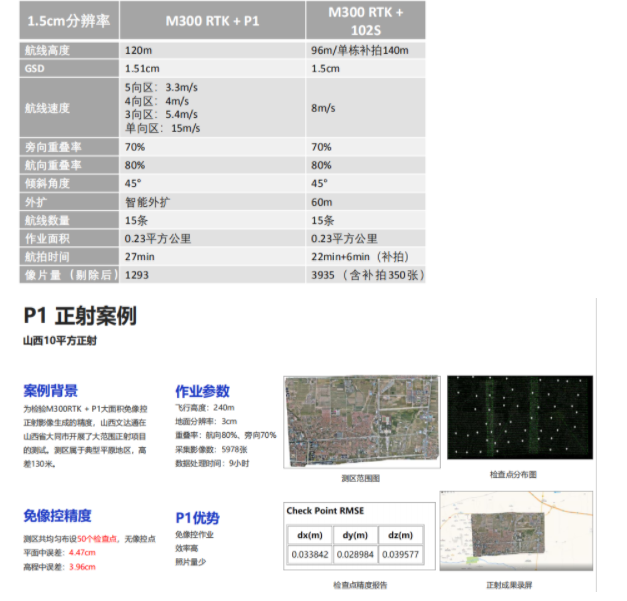This screenshot has width=627, height=601.
Task: Click cell '3935 (含补拍350张)'
Action: [x=365, y=275]
